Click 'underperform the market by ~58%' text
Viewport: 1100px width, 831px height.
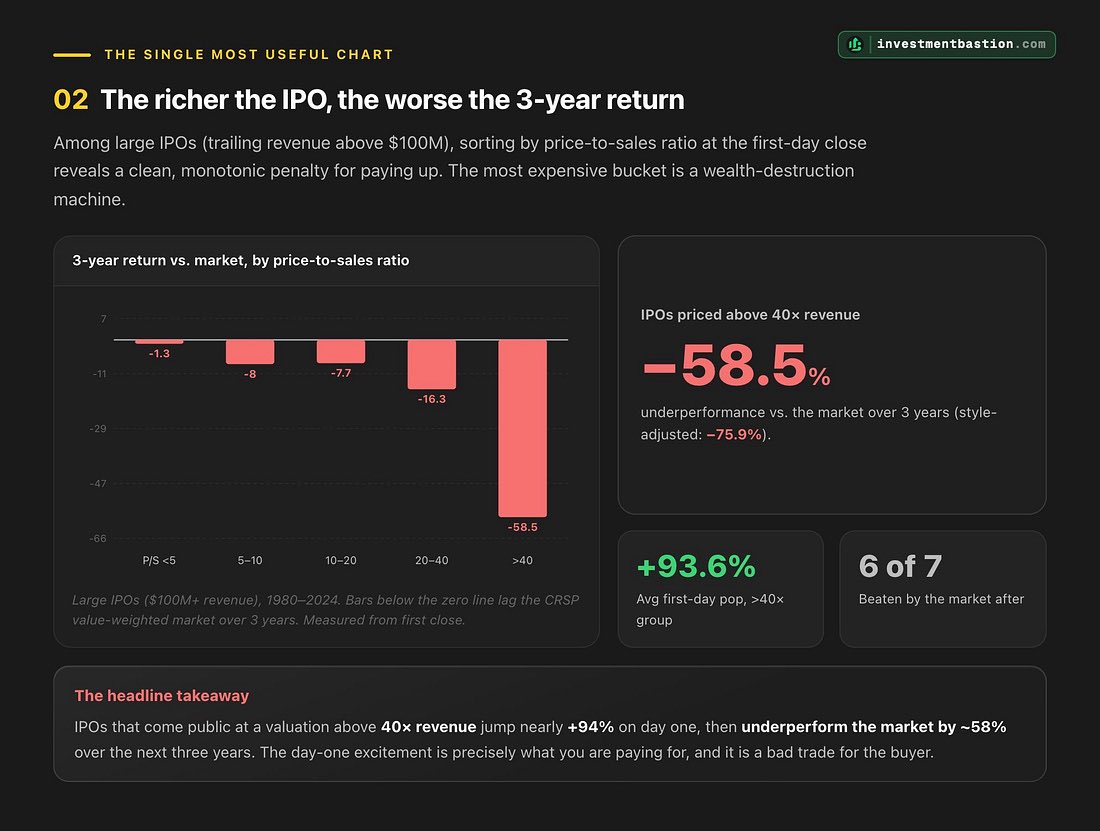(874, 727)
